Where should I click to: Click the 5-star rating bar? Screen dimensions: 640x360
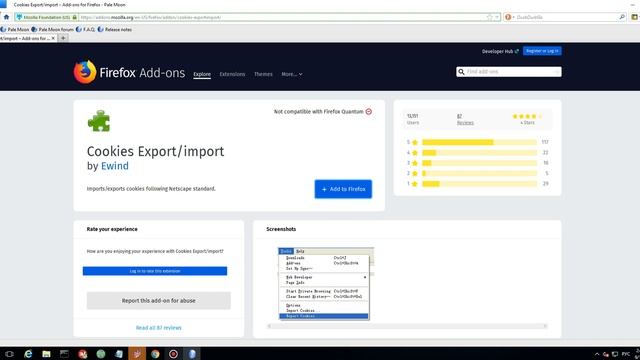tap(480, 142)
